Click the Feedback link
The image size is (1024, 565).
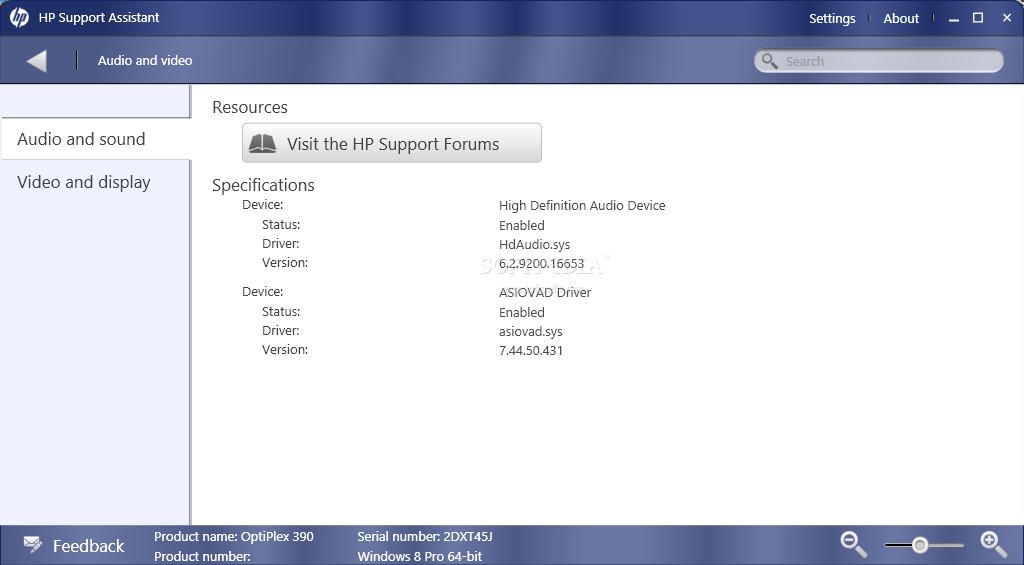(x=88, y=545)
